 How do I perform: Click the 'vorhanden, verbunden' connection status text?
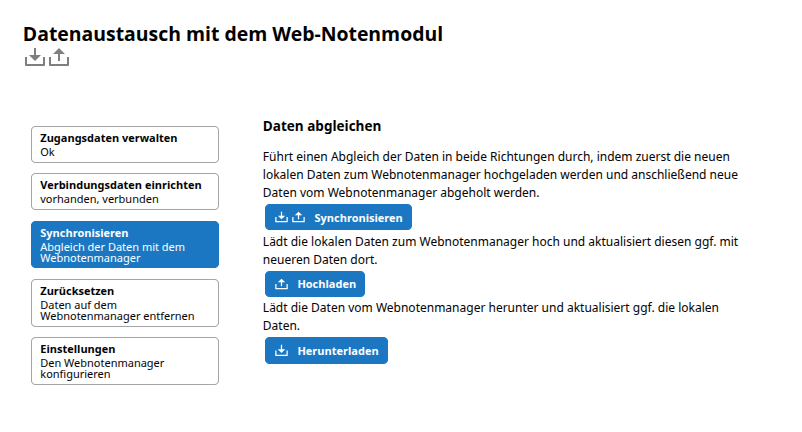click(x=99, y=198)
